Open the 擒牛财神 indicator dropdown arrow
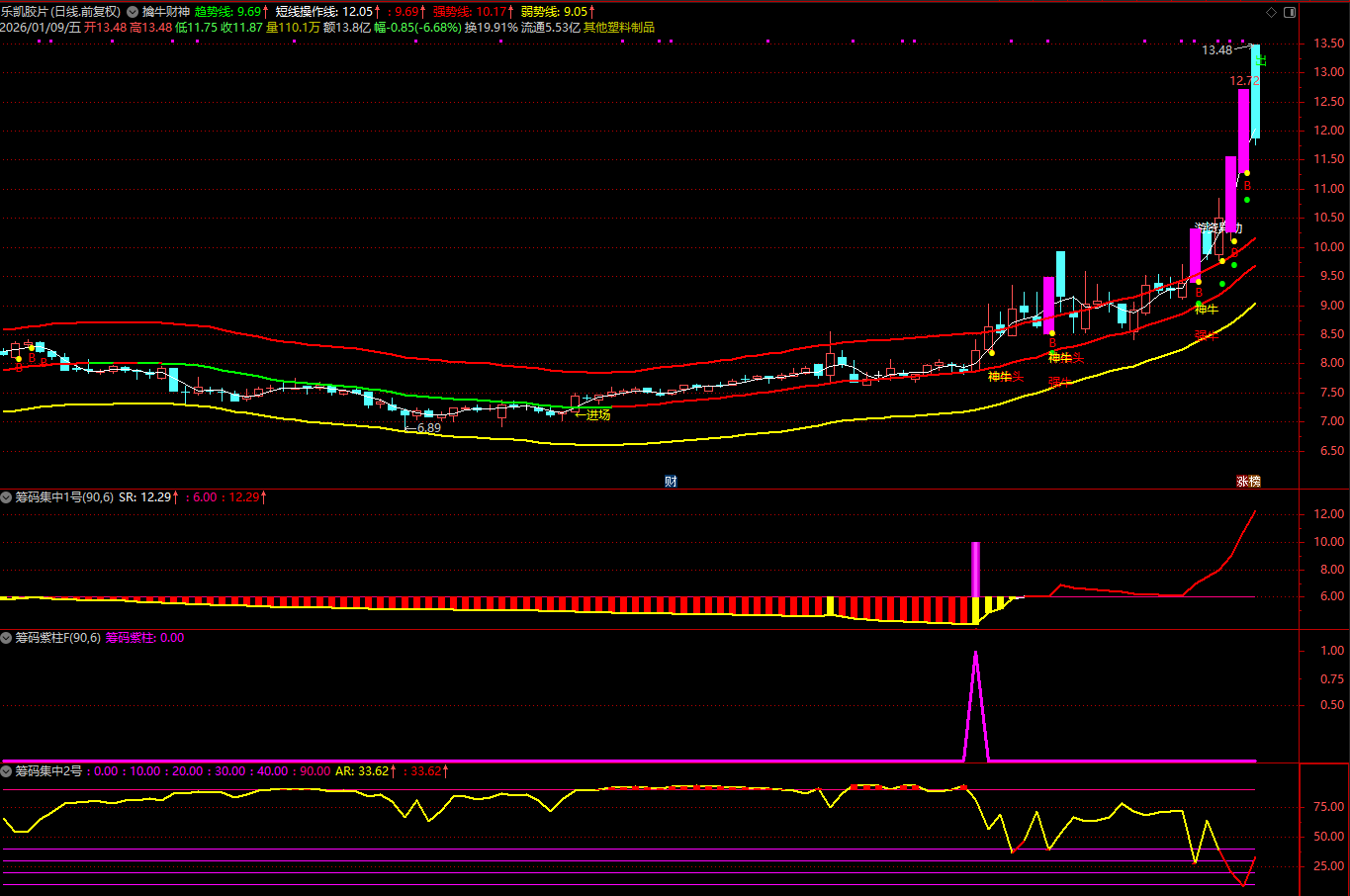 [x=133, y=12]
